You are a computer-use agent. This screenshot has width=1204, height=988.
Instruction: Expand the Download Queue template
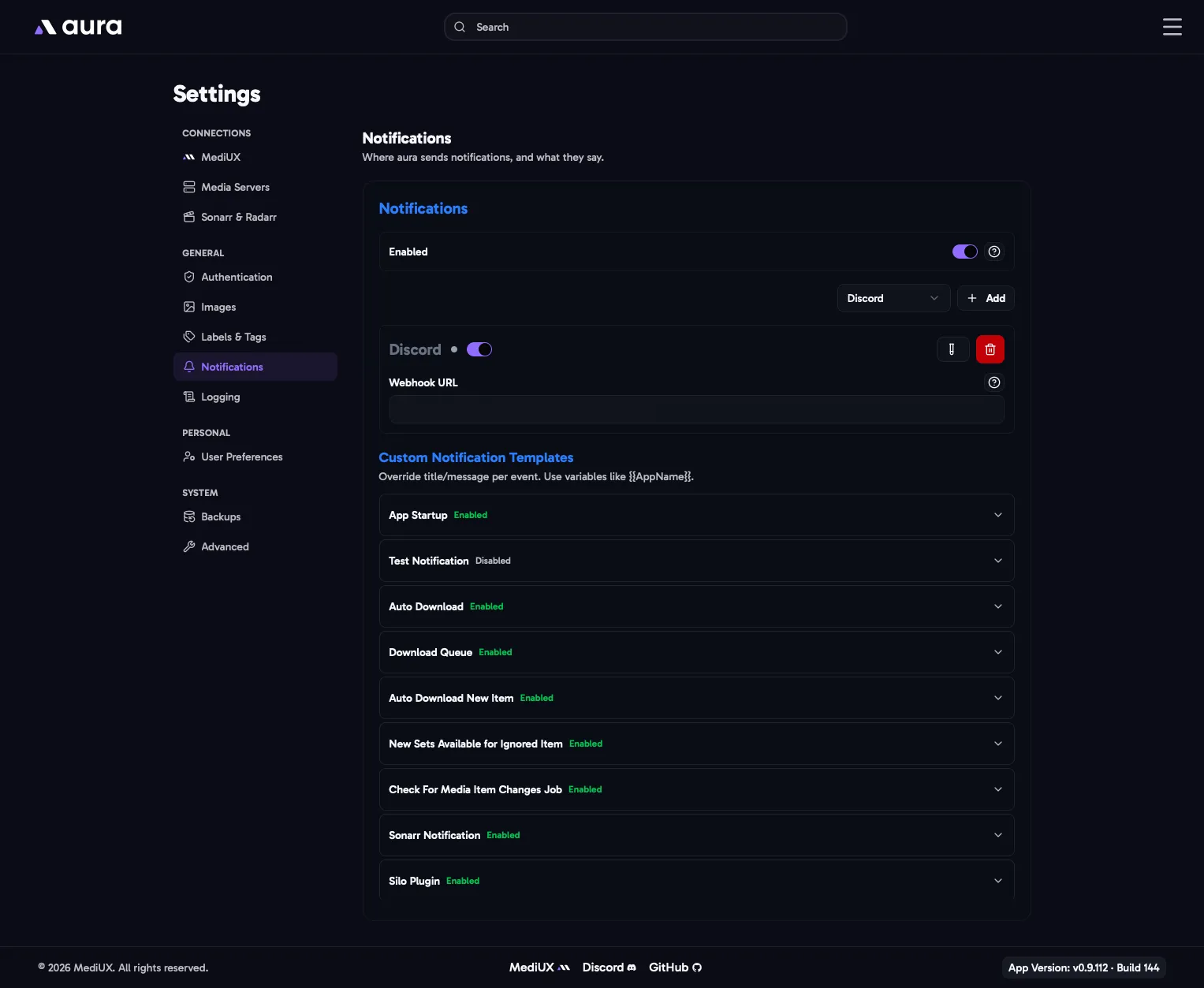click(x=696, y=652)
